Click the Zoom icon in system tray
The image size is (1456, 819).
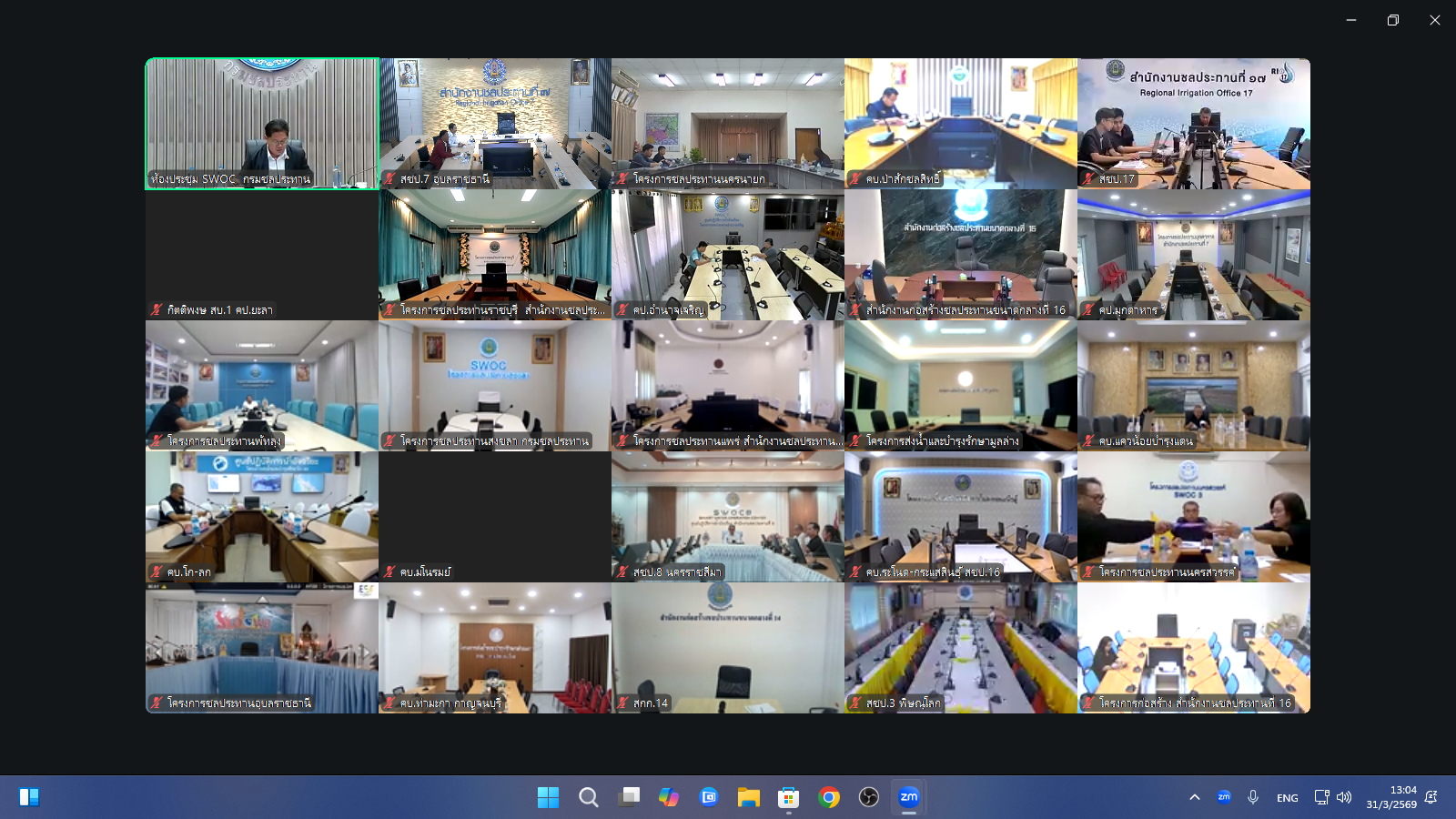pyautogui.click(x=1224, y=797)
